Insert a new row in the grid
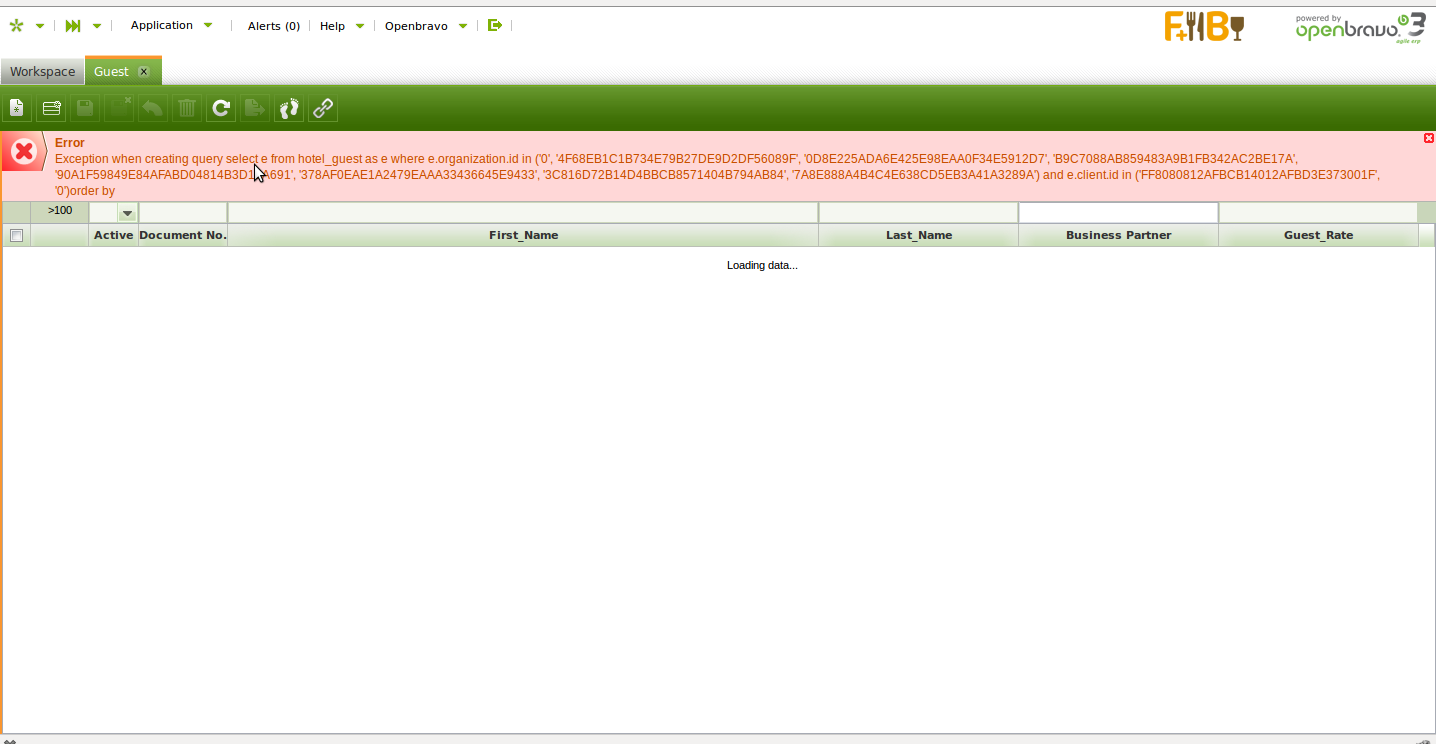 [x=51, y=108]
